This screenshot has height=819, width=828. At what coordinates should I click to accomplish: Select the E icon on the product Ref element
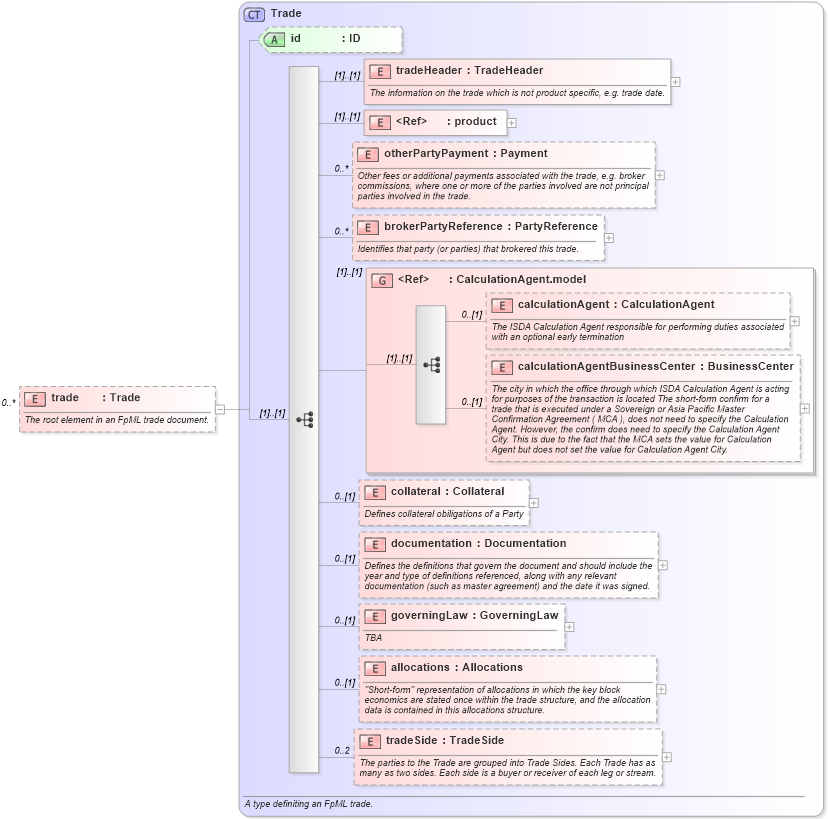[x=378, y=122]
